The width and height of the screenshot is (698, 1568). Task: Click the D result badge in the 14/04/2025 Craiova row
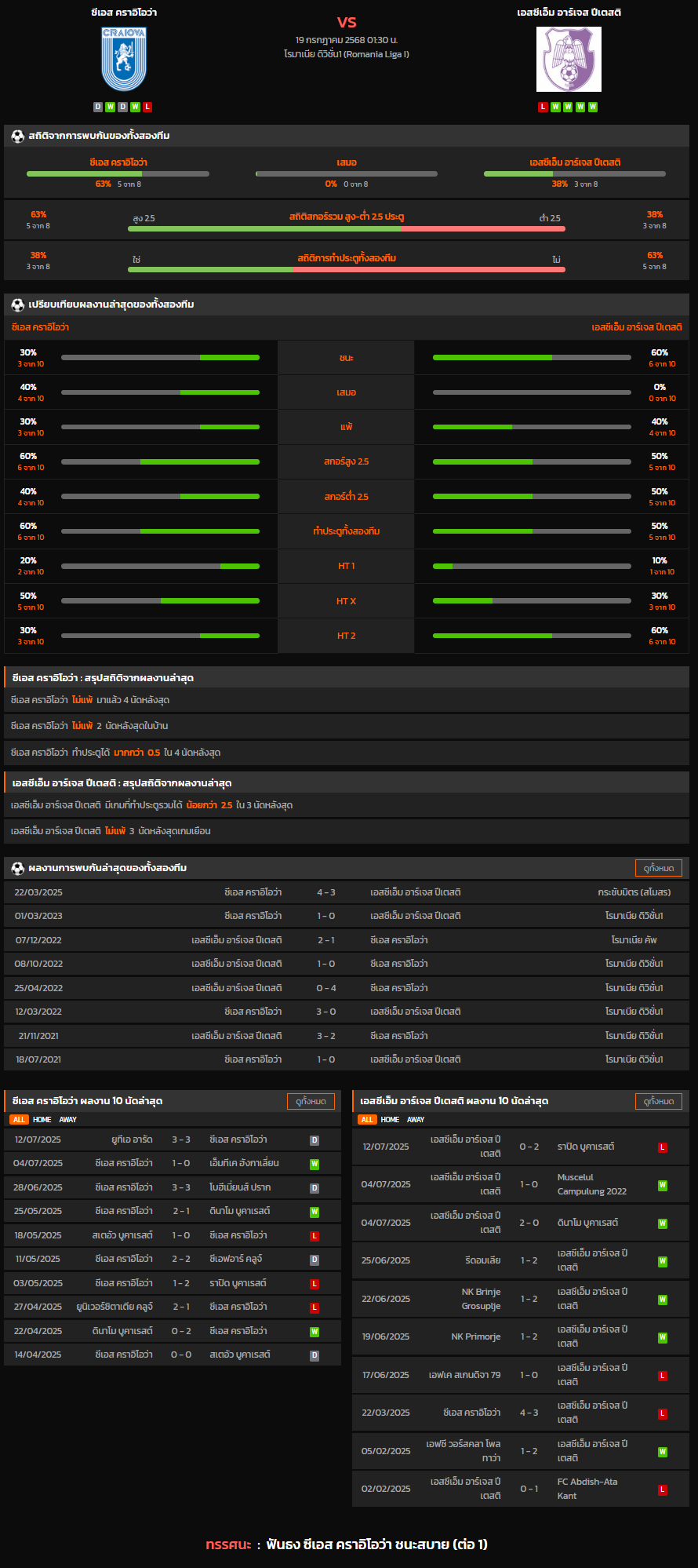314,1355
